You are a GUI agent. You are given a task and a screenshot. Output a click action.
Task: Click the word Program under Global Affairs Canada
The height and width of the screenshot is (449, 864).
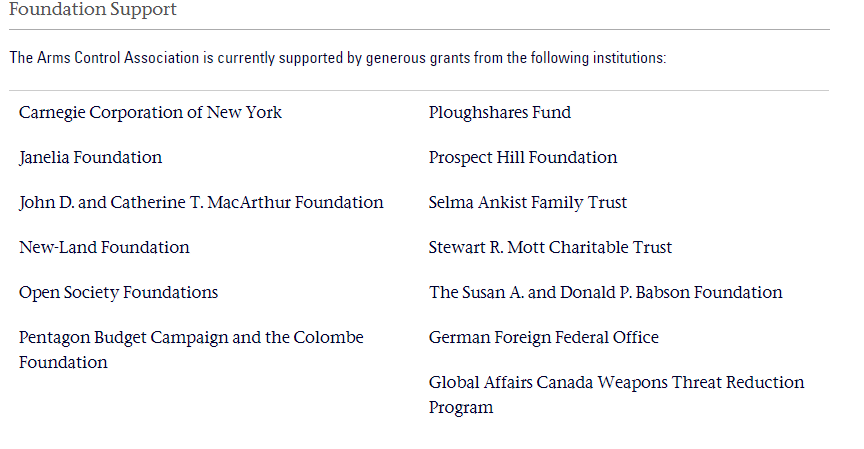pos(461,408)
